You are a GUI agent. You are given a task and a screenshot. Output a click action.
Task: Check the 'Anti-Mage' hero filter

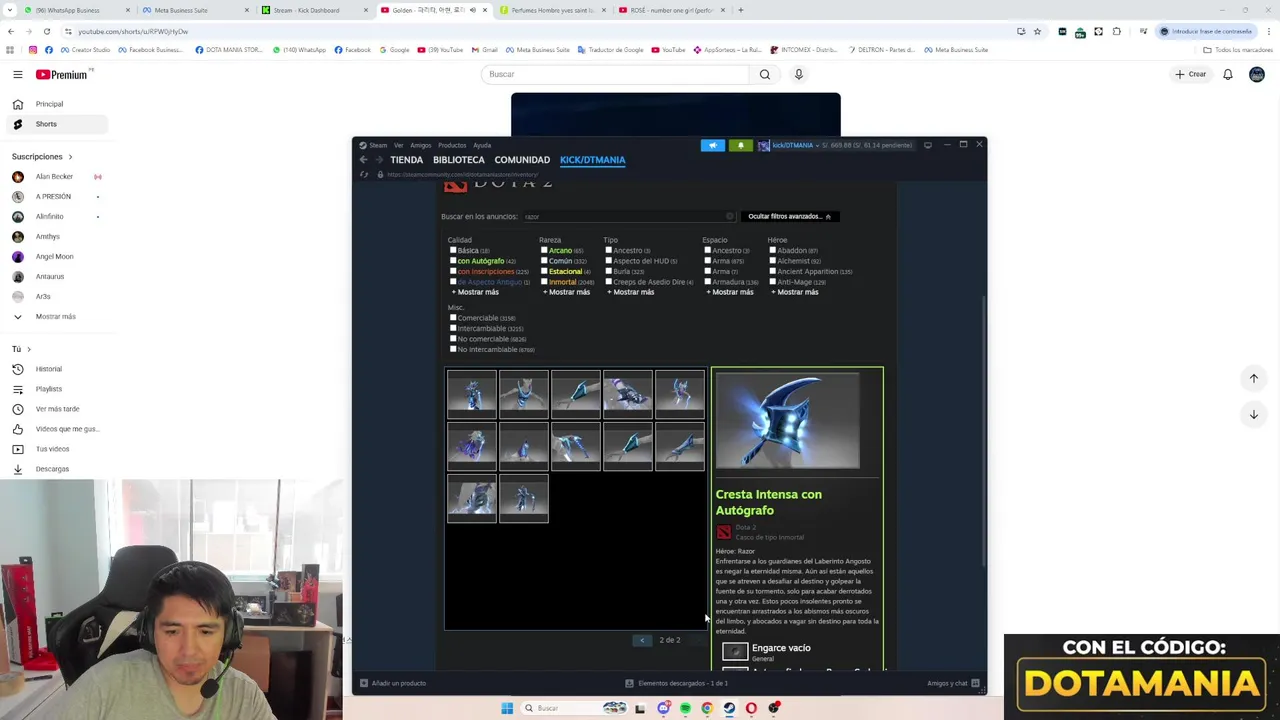click(773, 282)
